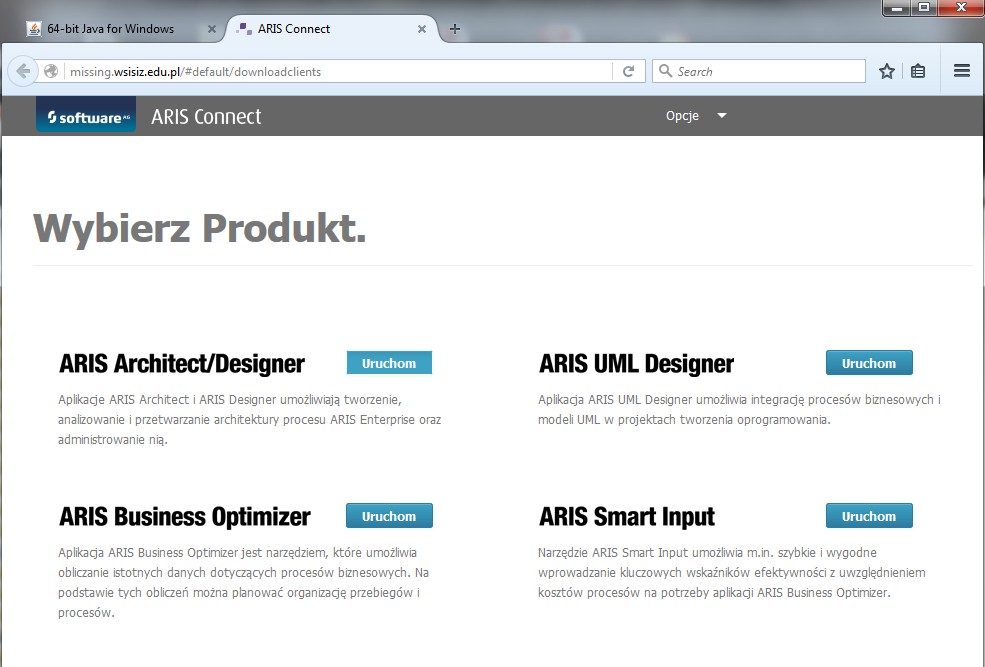This screenshot has width=985, height=667.
Task: Launch ARIS Smart Input with Uruchom
Action: (869, 516)
